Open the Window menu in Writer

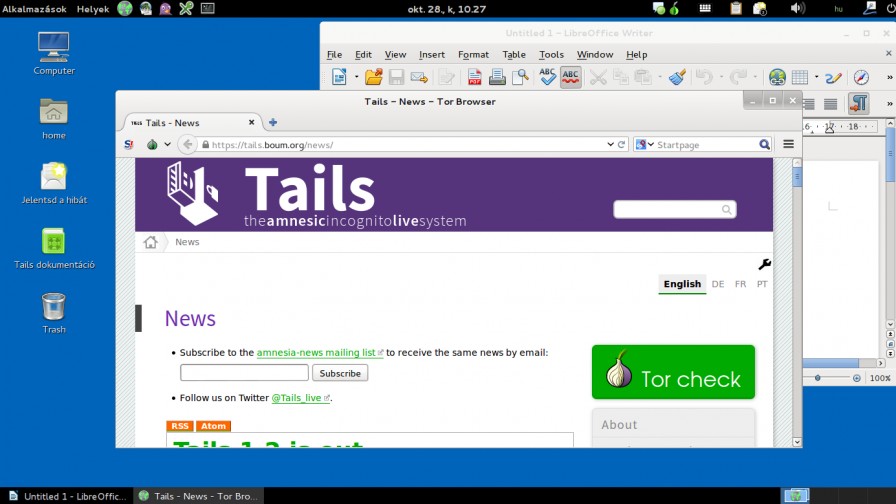[595, 54]
